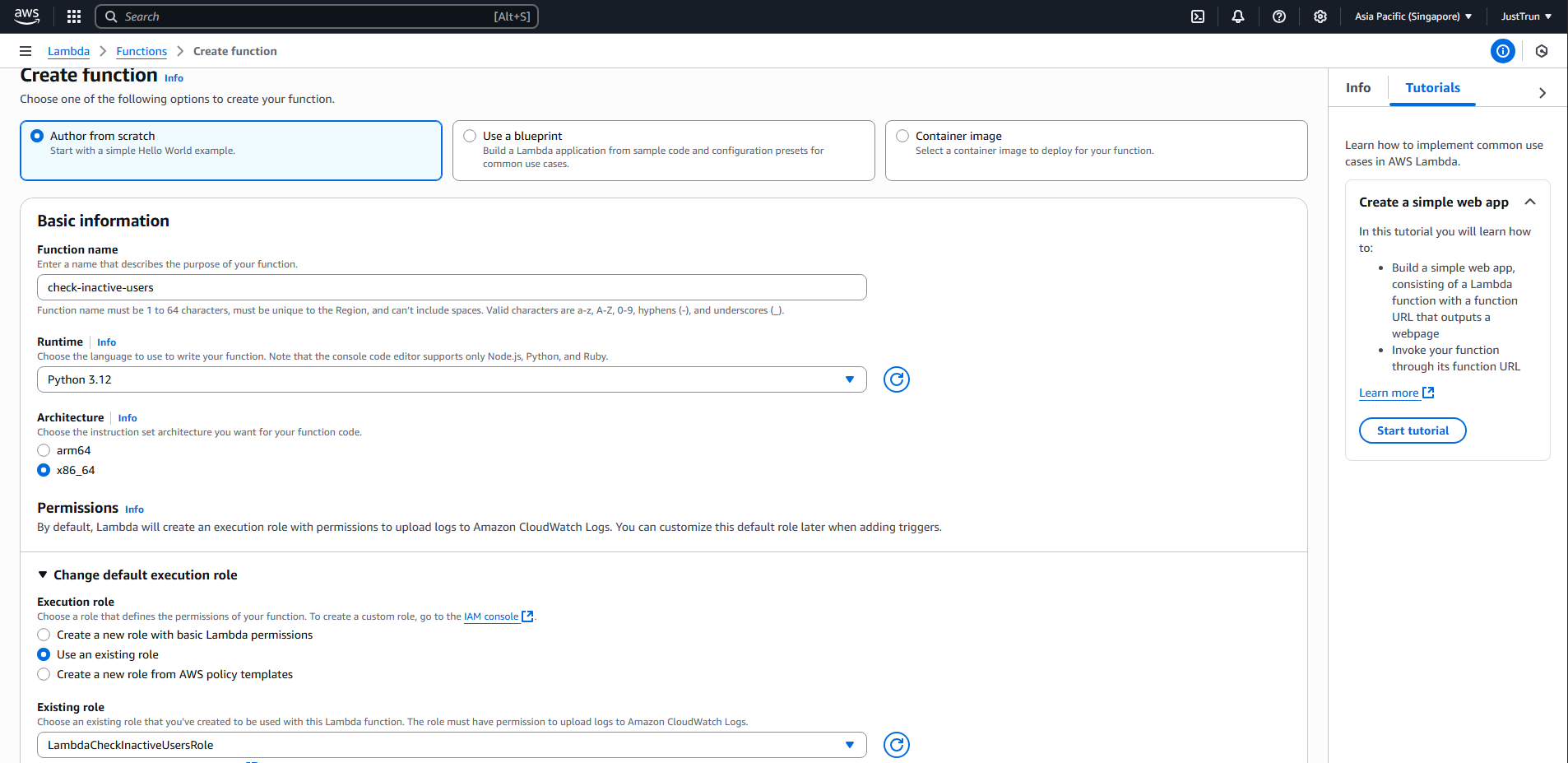Go to Functions breadcrumb
This screenshot has width=1568, height=763.
(x=141, y=51)
